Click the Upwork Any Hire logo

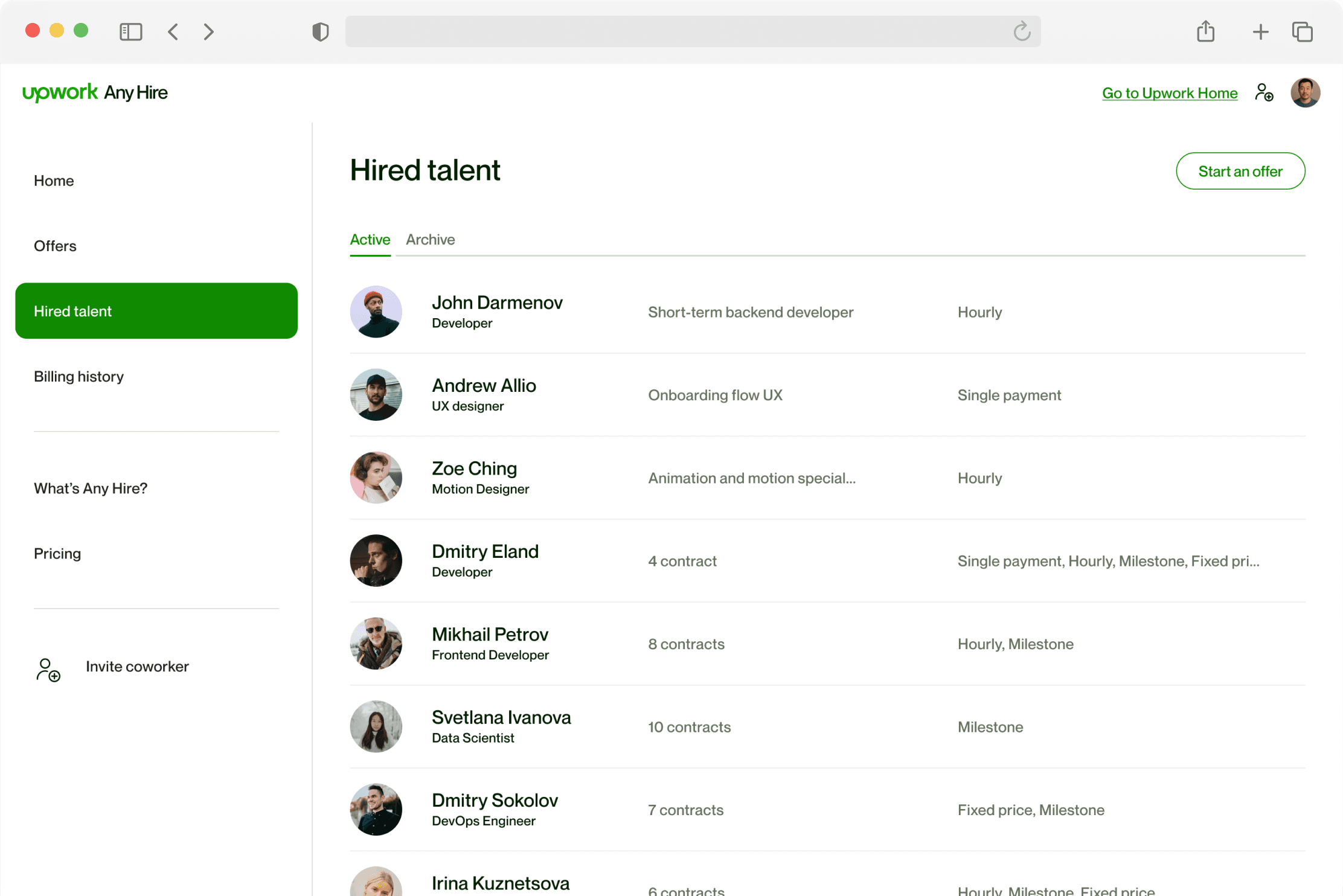pyautogui.click(x=95, y=92)
